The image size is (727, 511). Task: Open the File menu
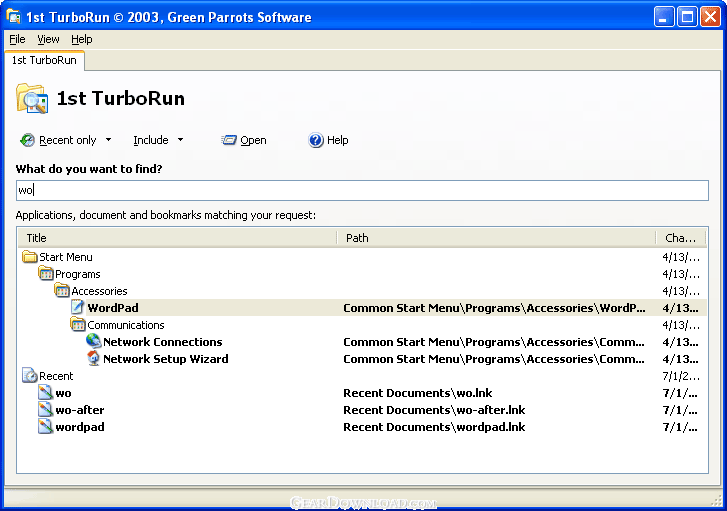[x=17, y=39]
